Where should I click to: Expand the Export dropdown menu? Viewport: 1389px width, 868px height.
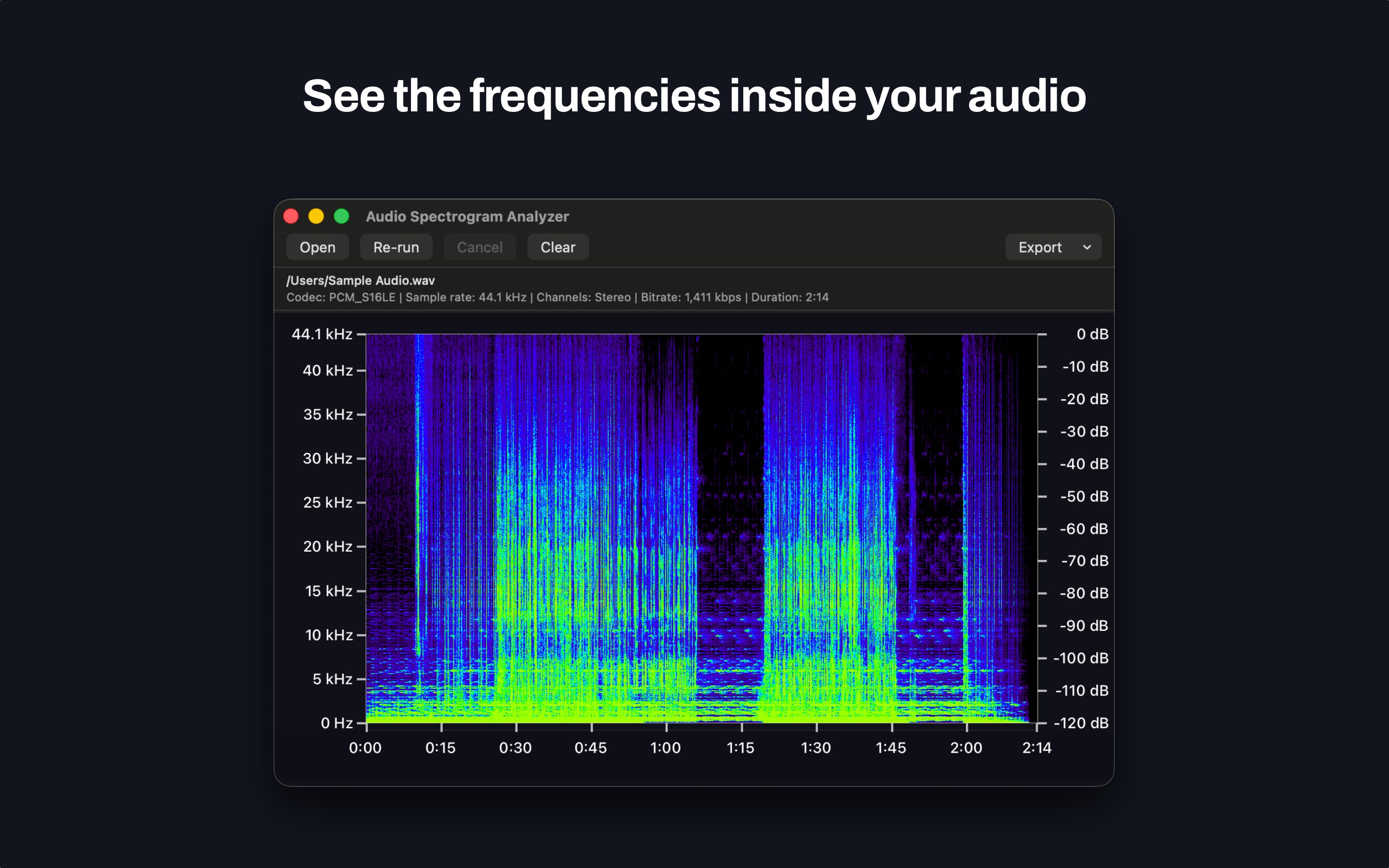tap(1053, 247)
